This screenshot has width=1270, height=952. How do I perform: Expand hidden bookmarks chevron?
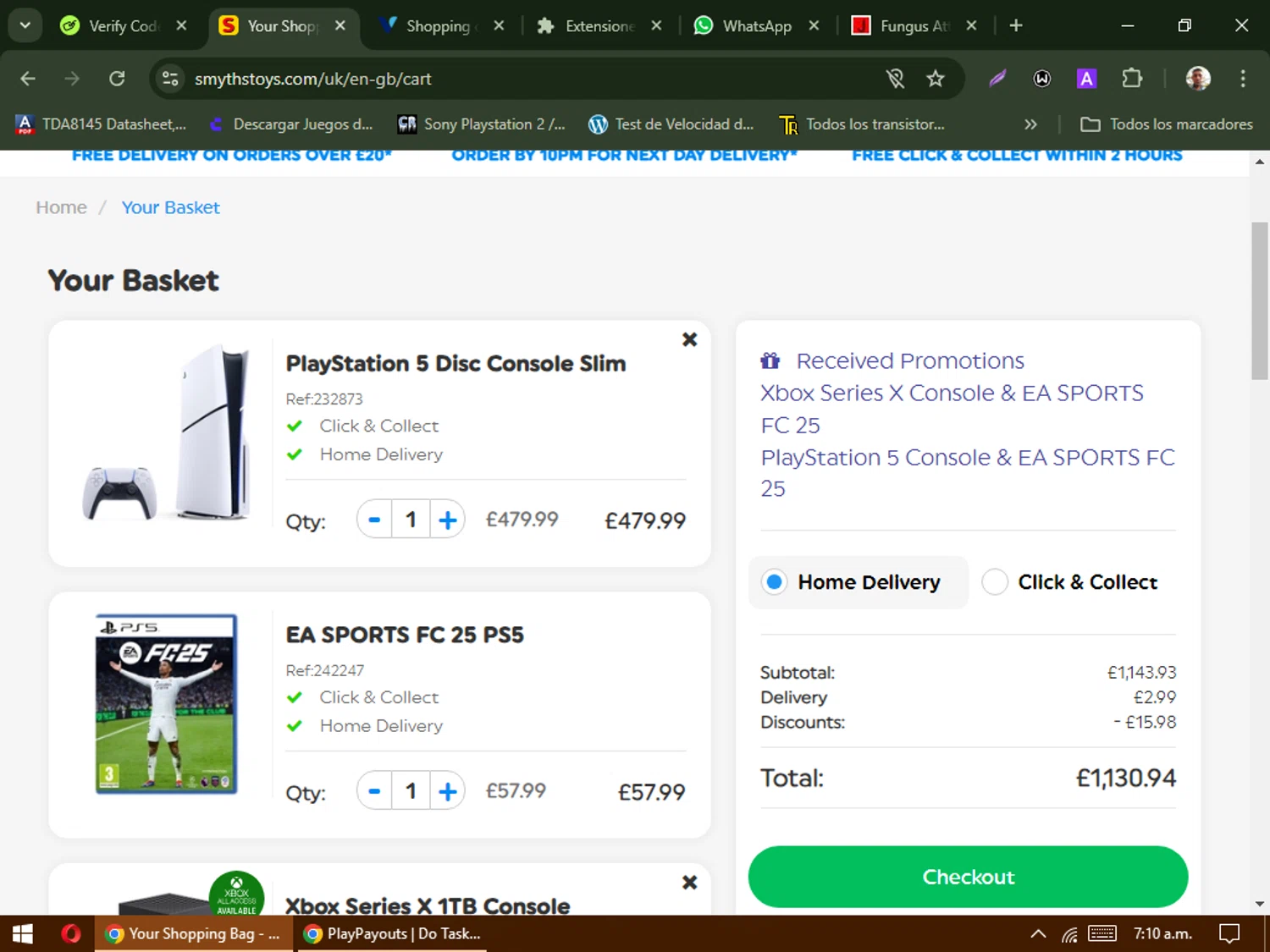point(1030,124)
